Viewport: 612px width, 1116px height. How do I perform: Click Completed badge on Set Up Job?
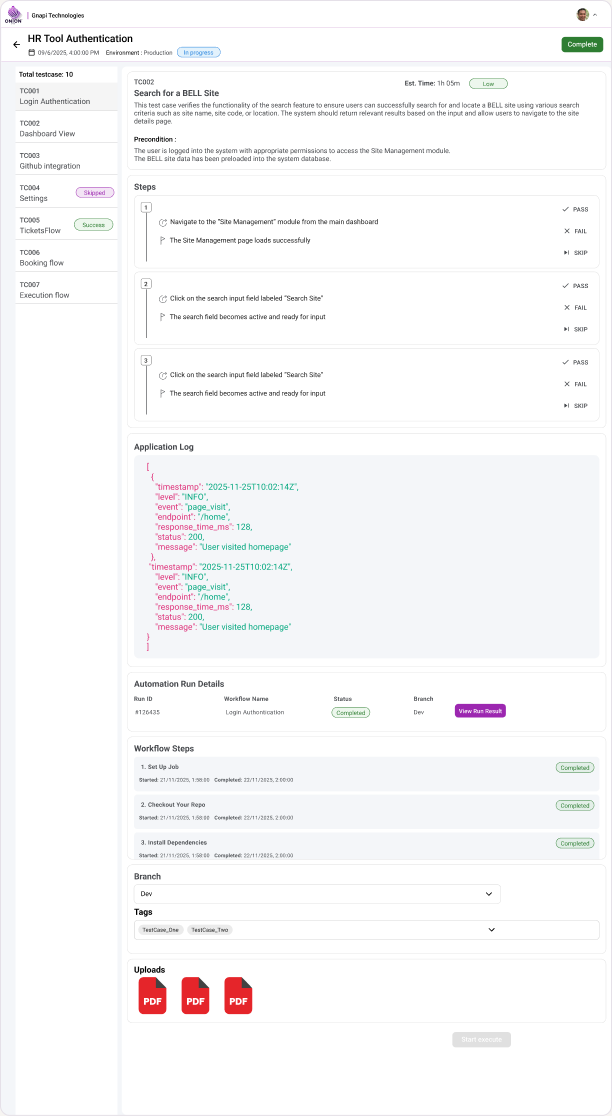pos(574,768)
